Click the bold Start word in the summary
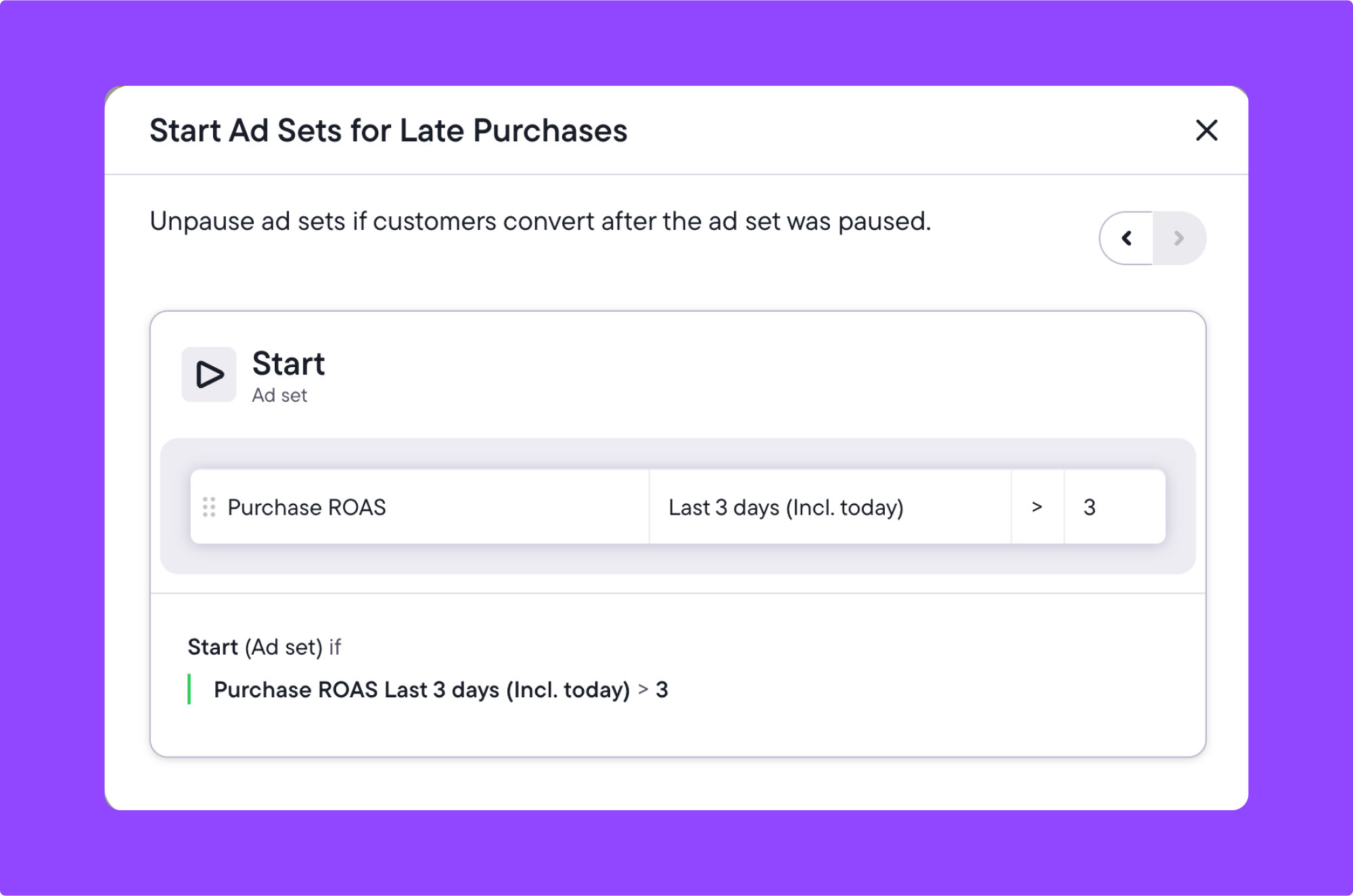1353x896 pixels. [212, 647]
